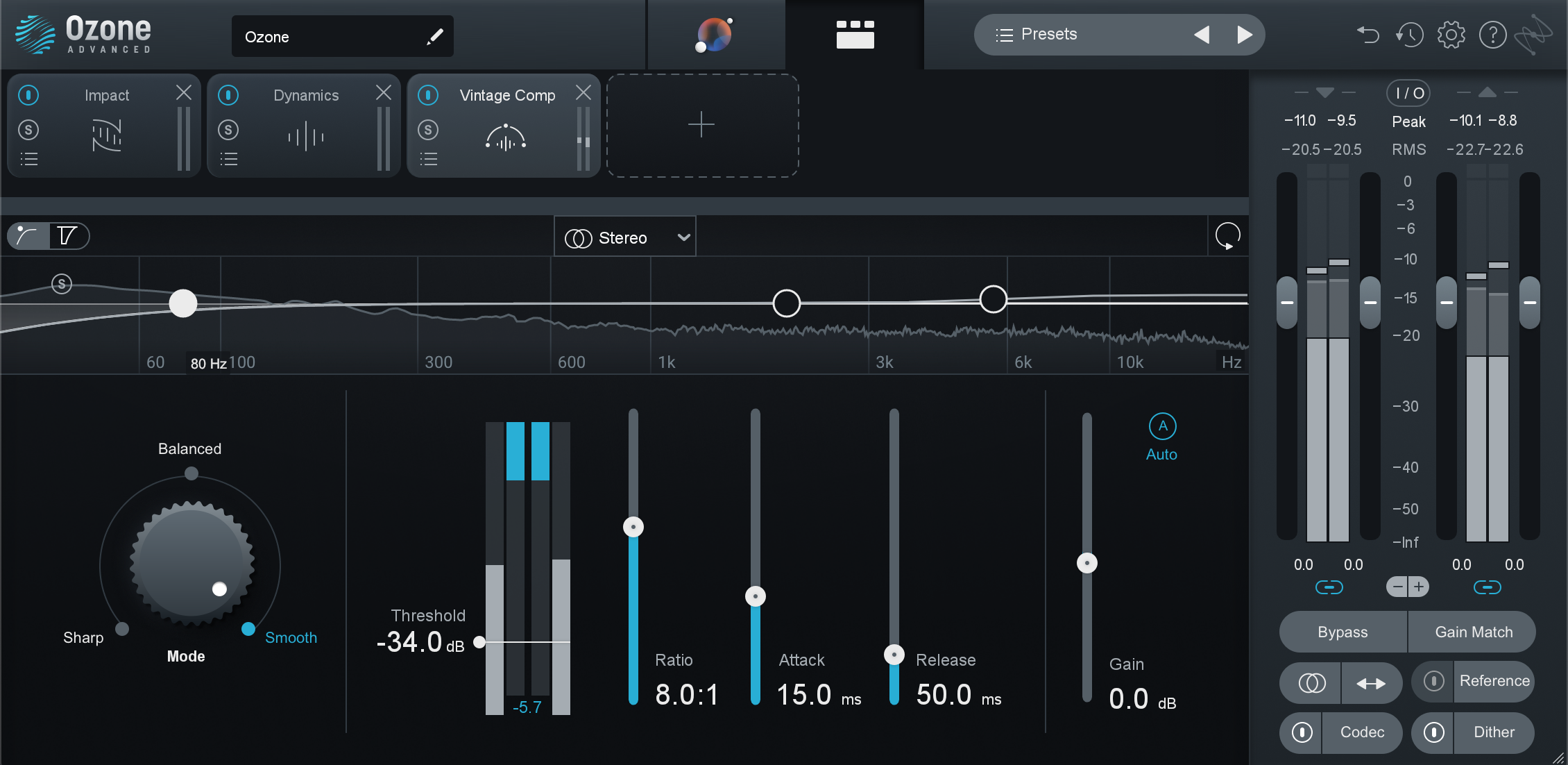Screen dimensions: 1568x765
Task: Click the Ratio slider handle
Action: [x=633, y=527]
